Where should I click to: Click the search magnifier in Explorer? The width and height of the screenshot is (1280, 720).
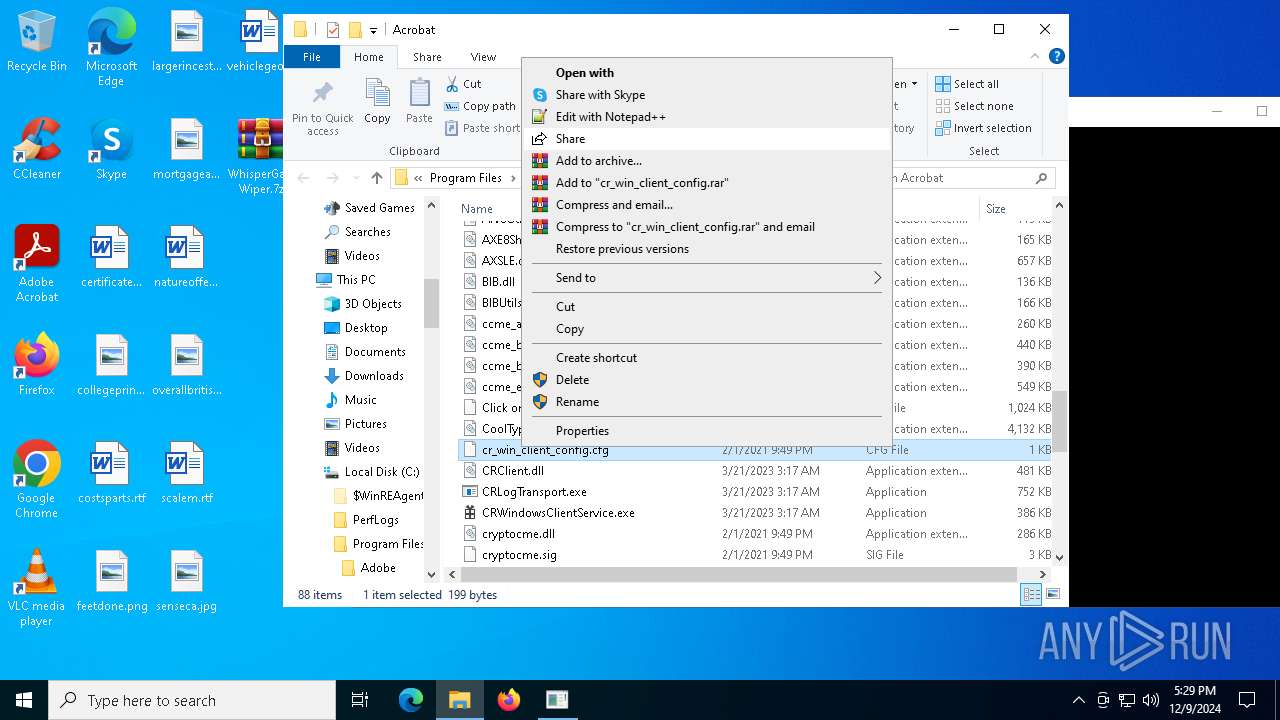(x=1041, y=178)
